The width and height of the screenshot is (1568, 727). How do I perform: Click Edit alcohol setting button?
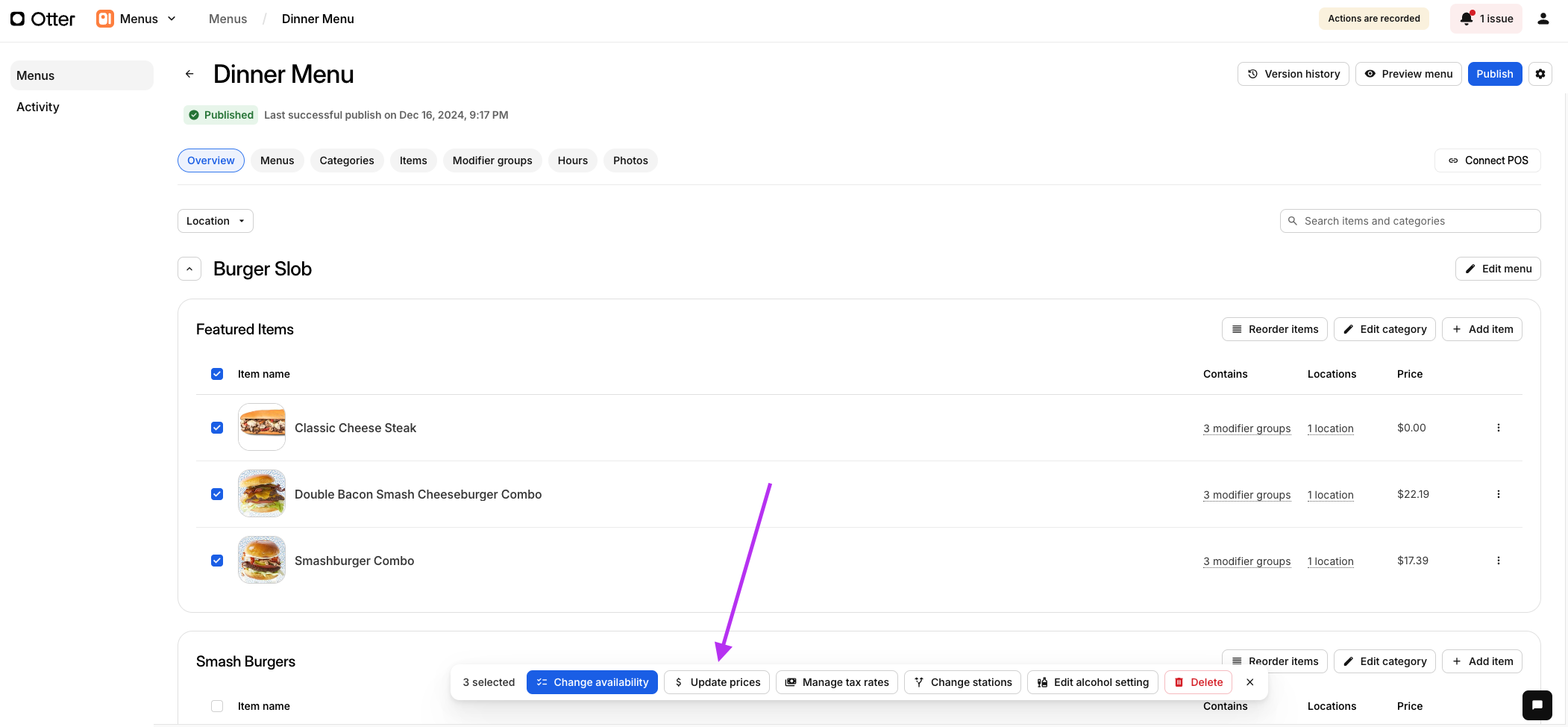[1093, 682]
